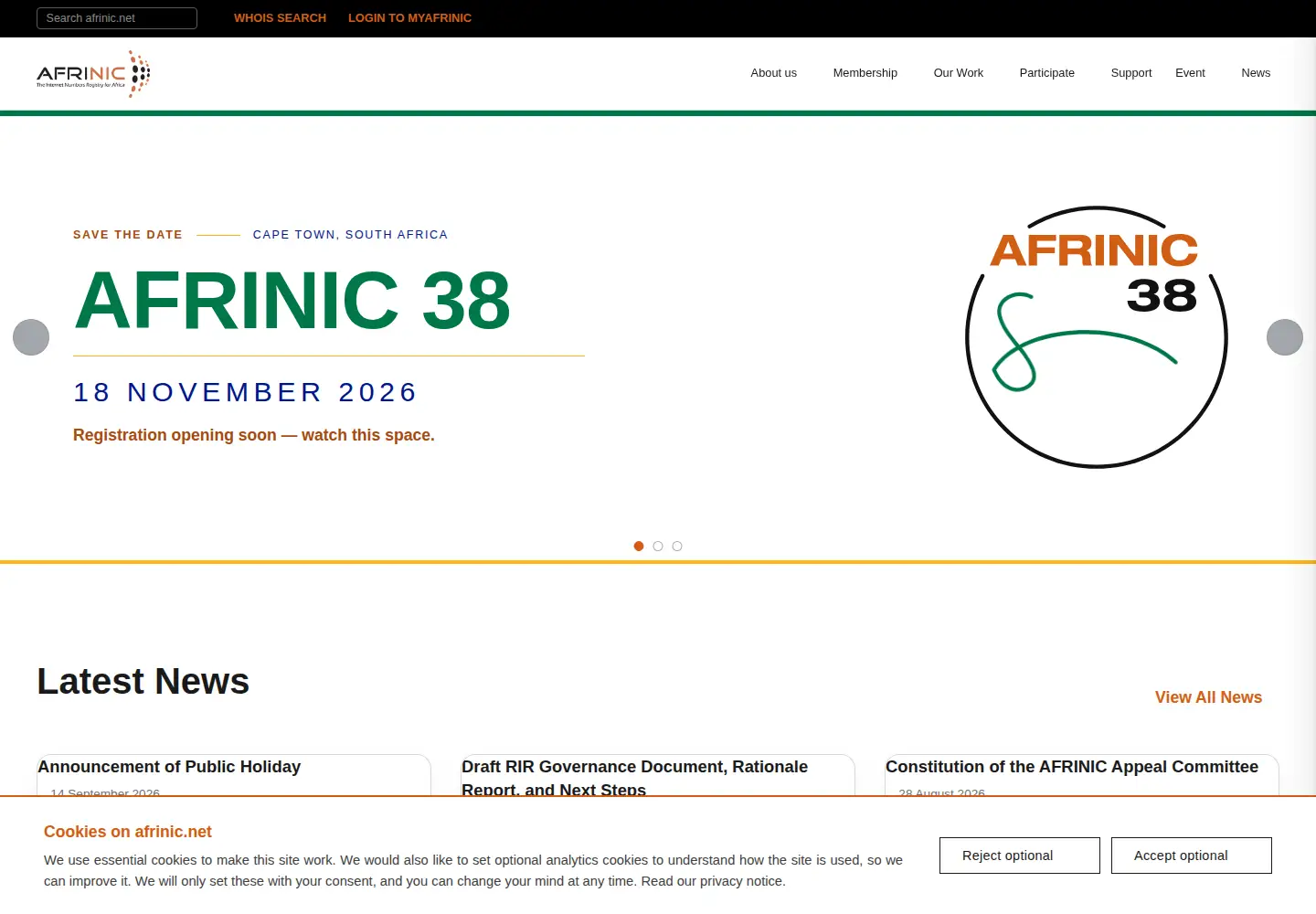Reject optional cookies
The height and width of the screenshot is (914, 1316).
(x=1020, y=856)
